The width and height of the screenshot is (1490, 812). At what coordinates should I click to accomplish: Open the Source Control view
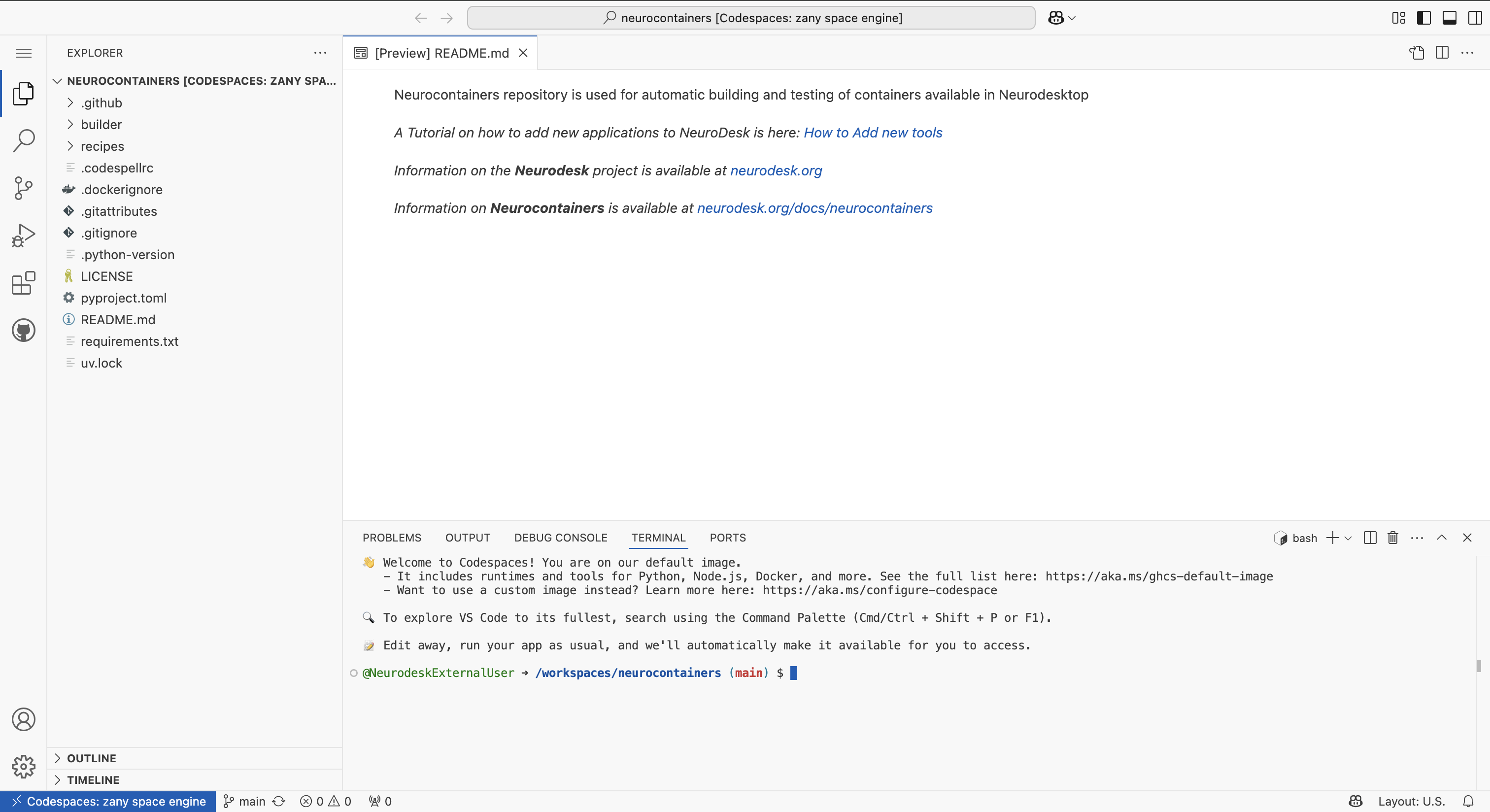pos(24,188)
